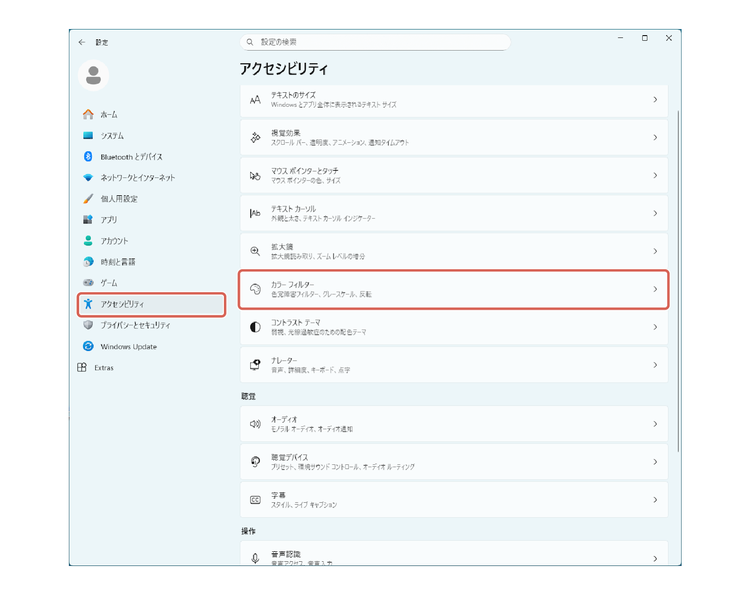Expand コントラスト テーマ row chevron

click(655, 327)
